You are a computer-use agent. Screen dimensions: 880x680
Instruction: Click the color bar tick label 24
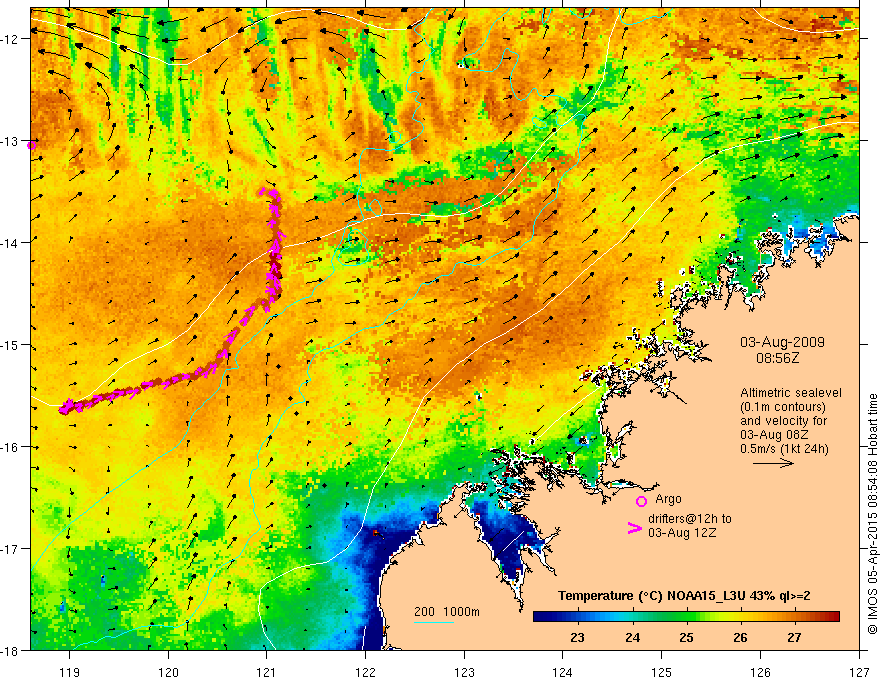click(x=632, y=637)
